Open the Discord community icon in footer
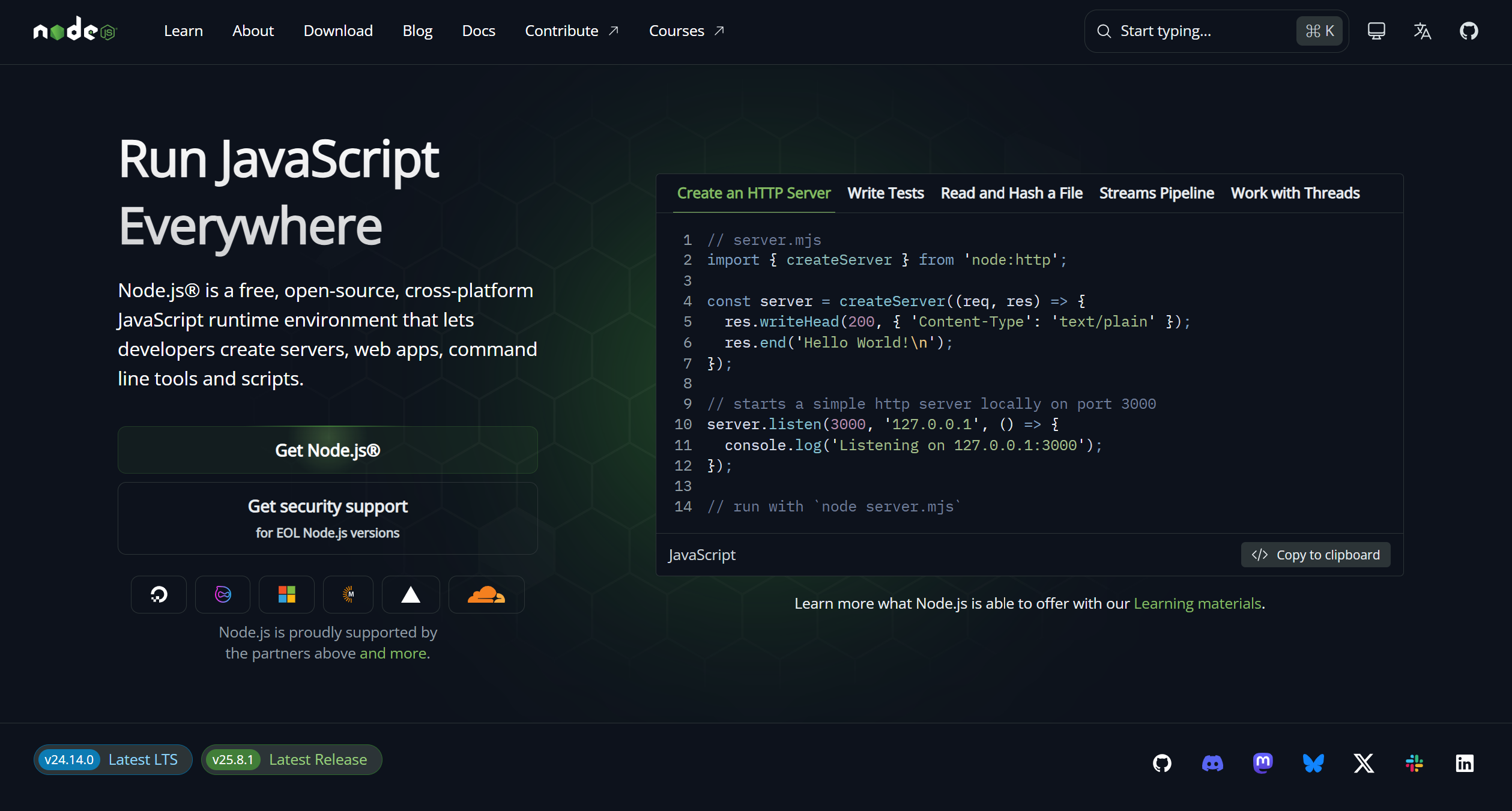This screenshot has width=1512, height=811. coord(1212,763)
